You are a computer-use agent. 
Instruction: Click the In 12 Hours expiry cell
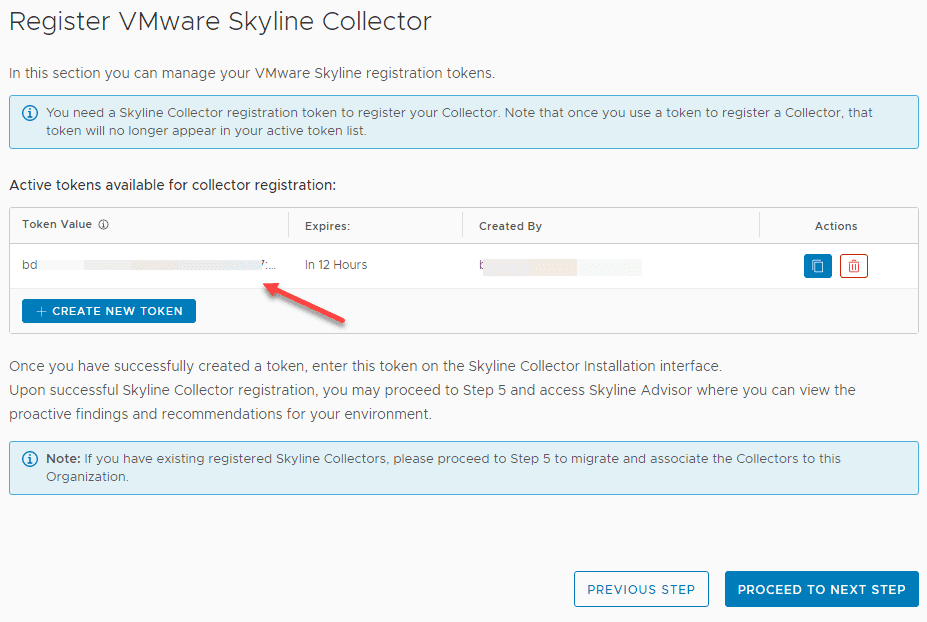[336, 265]
